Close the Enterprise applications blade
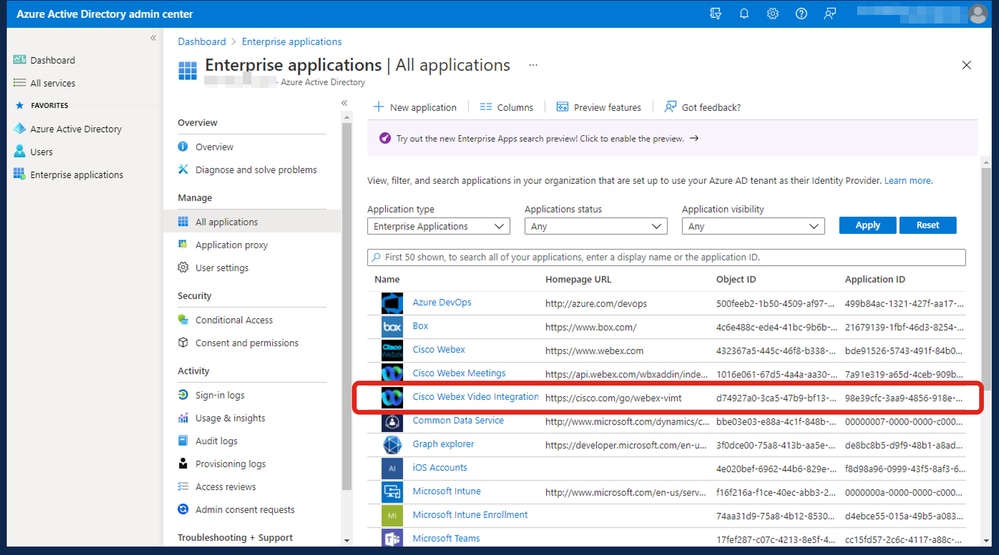This screenshot has width=999, height=555. click(x=967, y=65)
